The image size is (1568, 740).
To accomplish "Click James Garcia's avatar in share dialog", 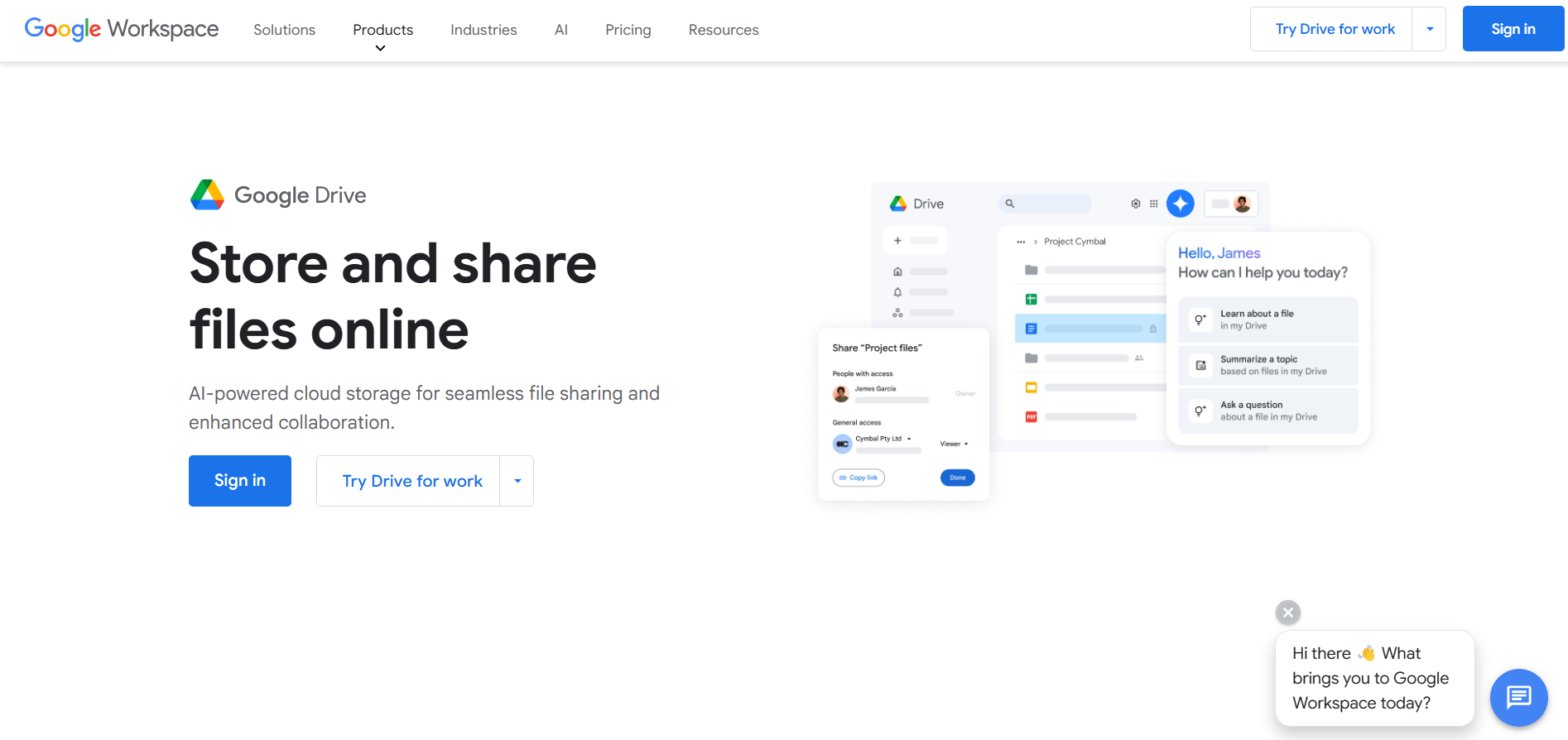I will pyautogui.click(x=841, y=394).
